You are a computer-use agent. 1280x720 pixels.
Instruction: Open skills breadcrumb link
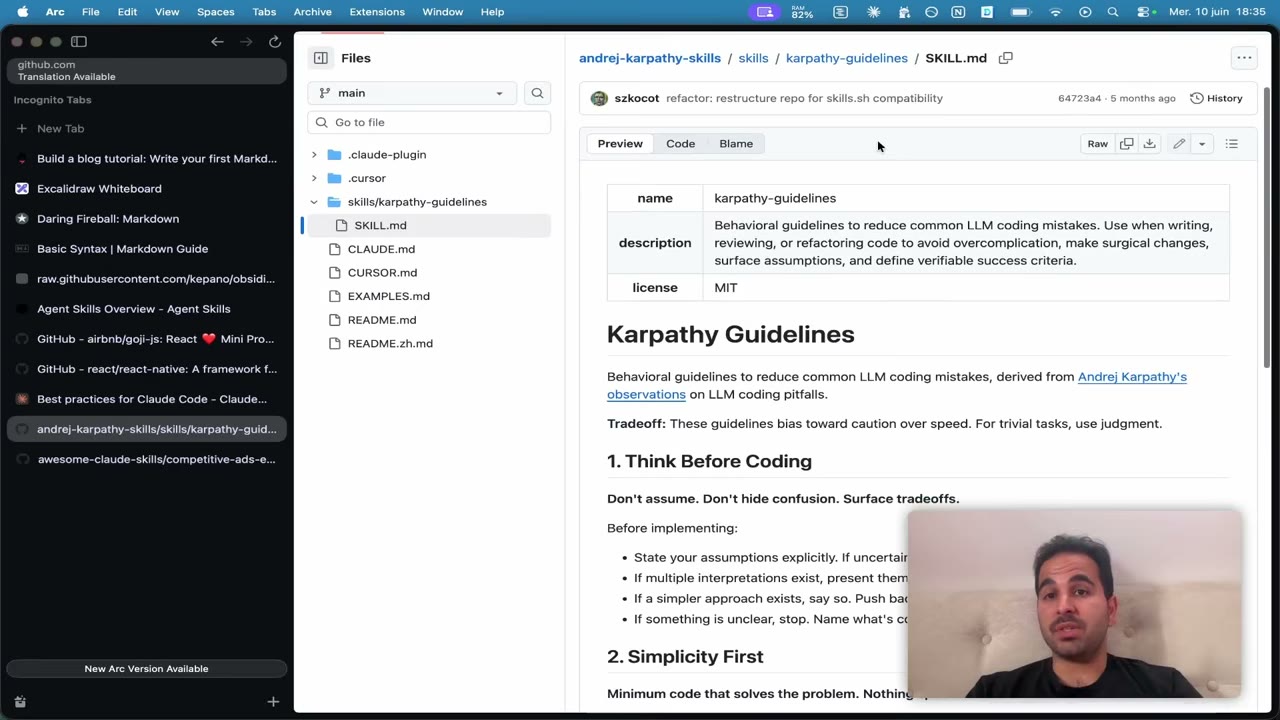point(753,58)
